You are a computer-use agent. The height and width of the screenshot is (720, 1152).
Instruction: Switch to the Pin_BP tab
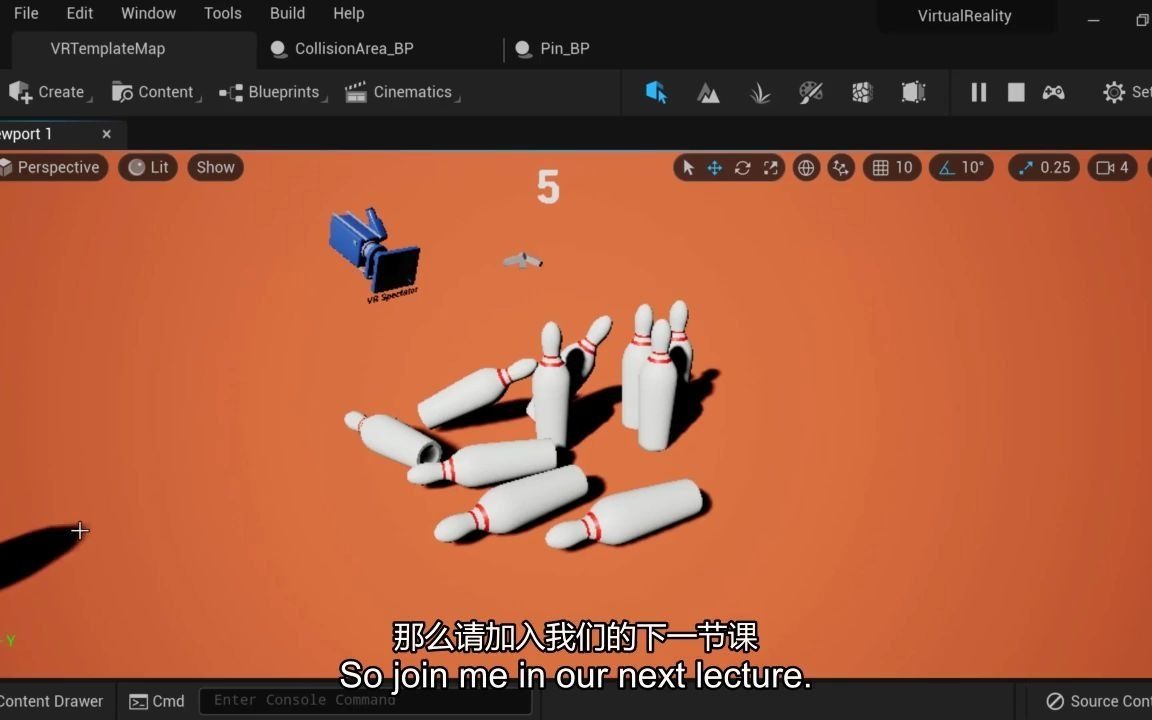[x=551, y=48]
